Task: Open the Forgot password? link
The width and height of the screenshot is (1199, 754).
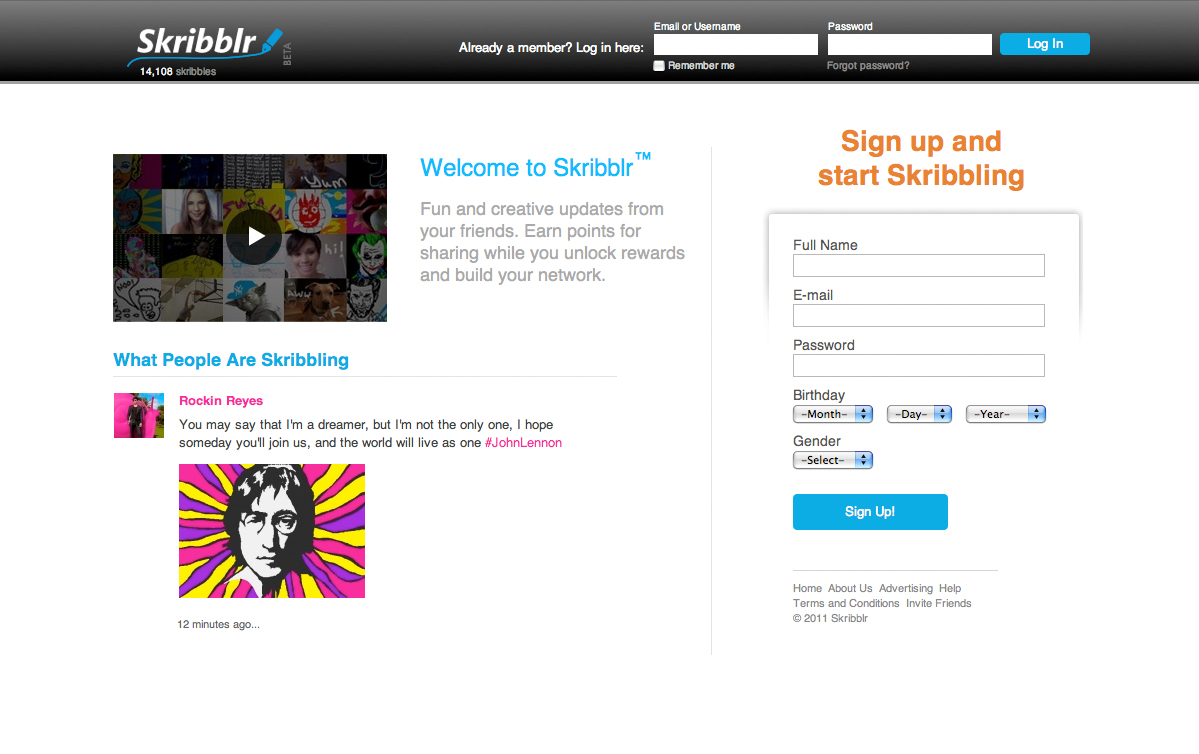Action: click(868, 66)
